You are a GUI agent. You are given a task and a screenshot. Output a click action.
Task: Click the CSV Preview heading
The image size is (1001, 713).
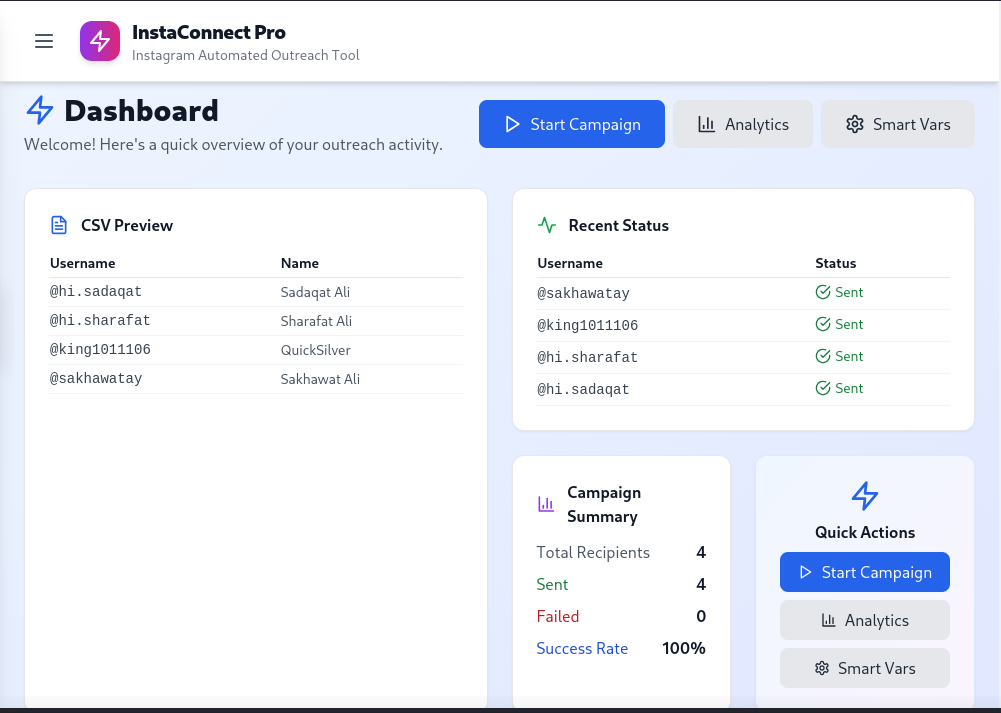(x=127, y=225)
